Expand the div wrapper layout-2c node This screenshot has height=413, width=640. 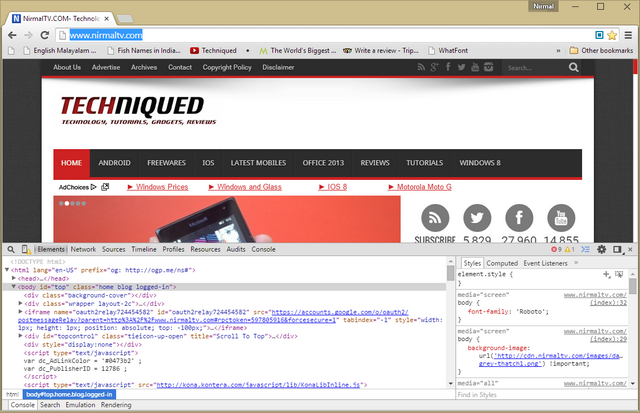click(20, 303)
